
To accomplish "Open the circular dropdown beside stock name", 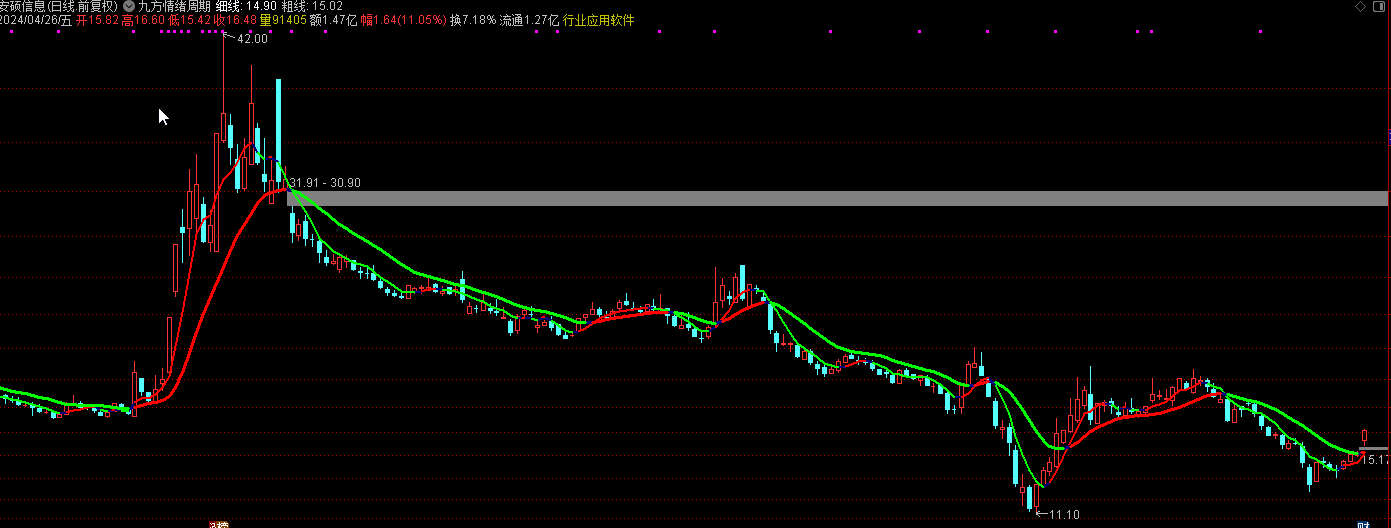I will (128, 6).
